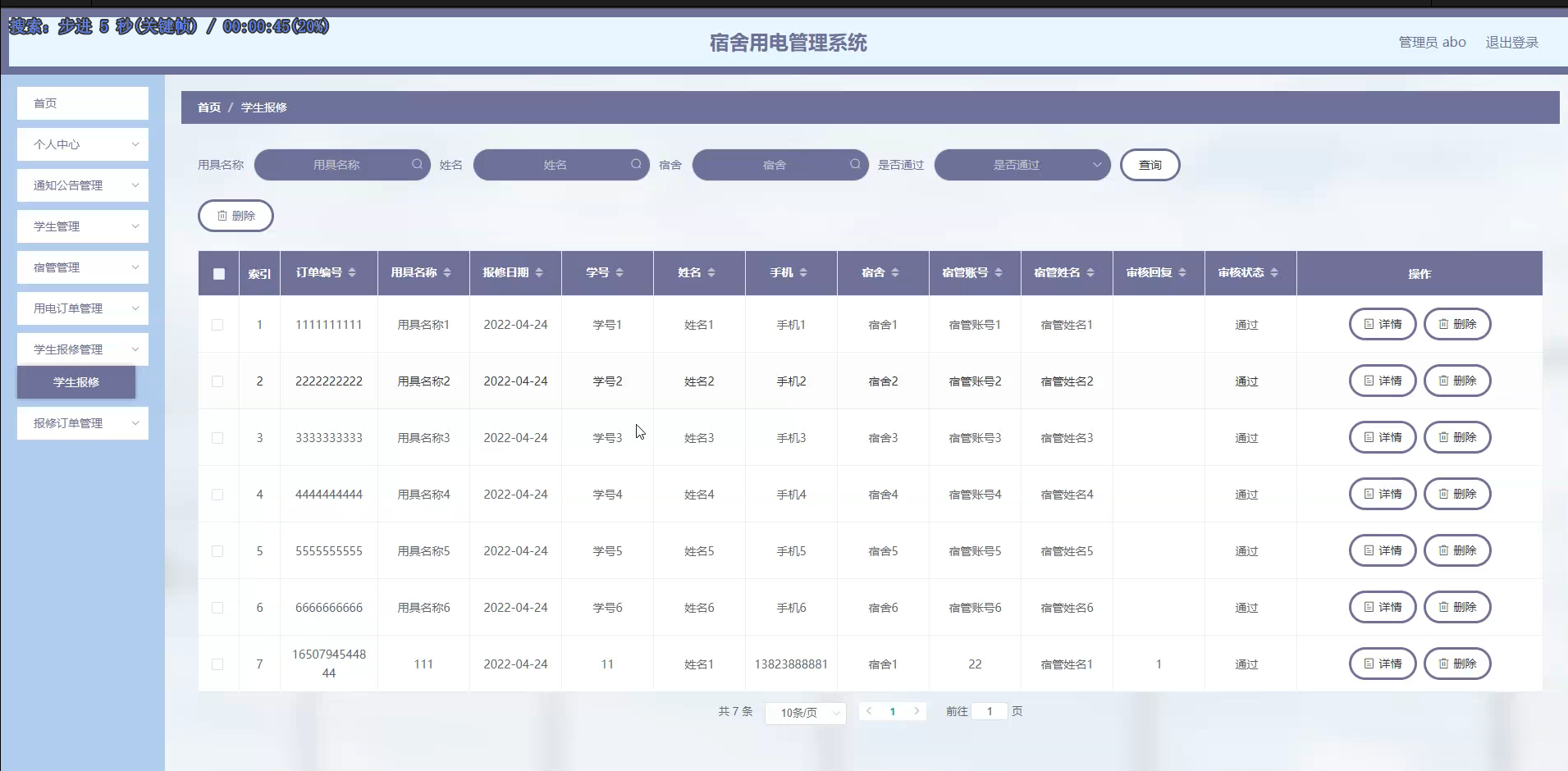Toggle the select-all checkbox in table header
Image resolution: width=1568 pixels, height=771 pixels.
[218, 274]
